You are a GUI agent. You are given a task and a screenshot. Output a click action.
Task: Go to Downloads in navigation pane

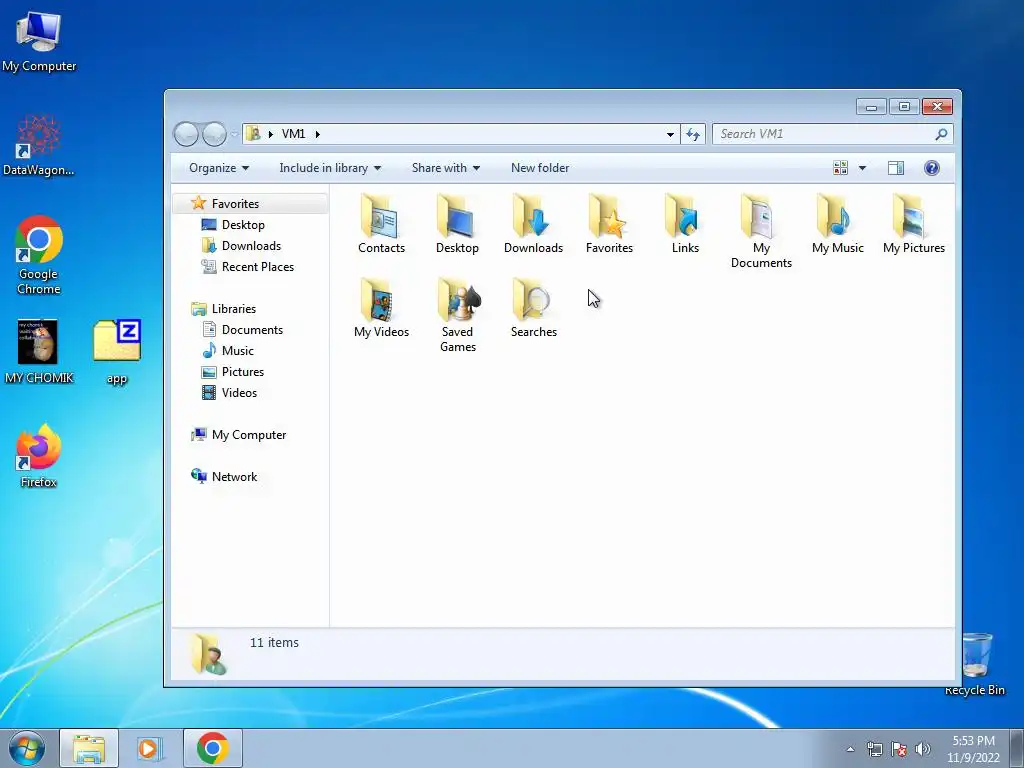251,246
